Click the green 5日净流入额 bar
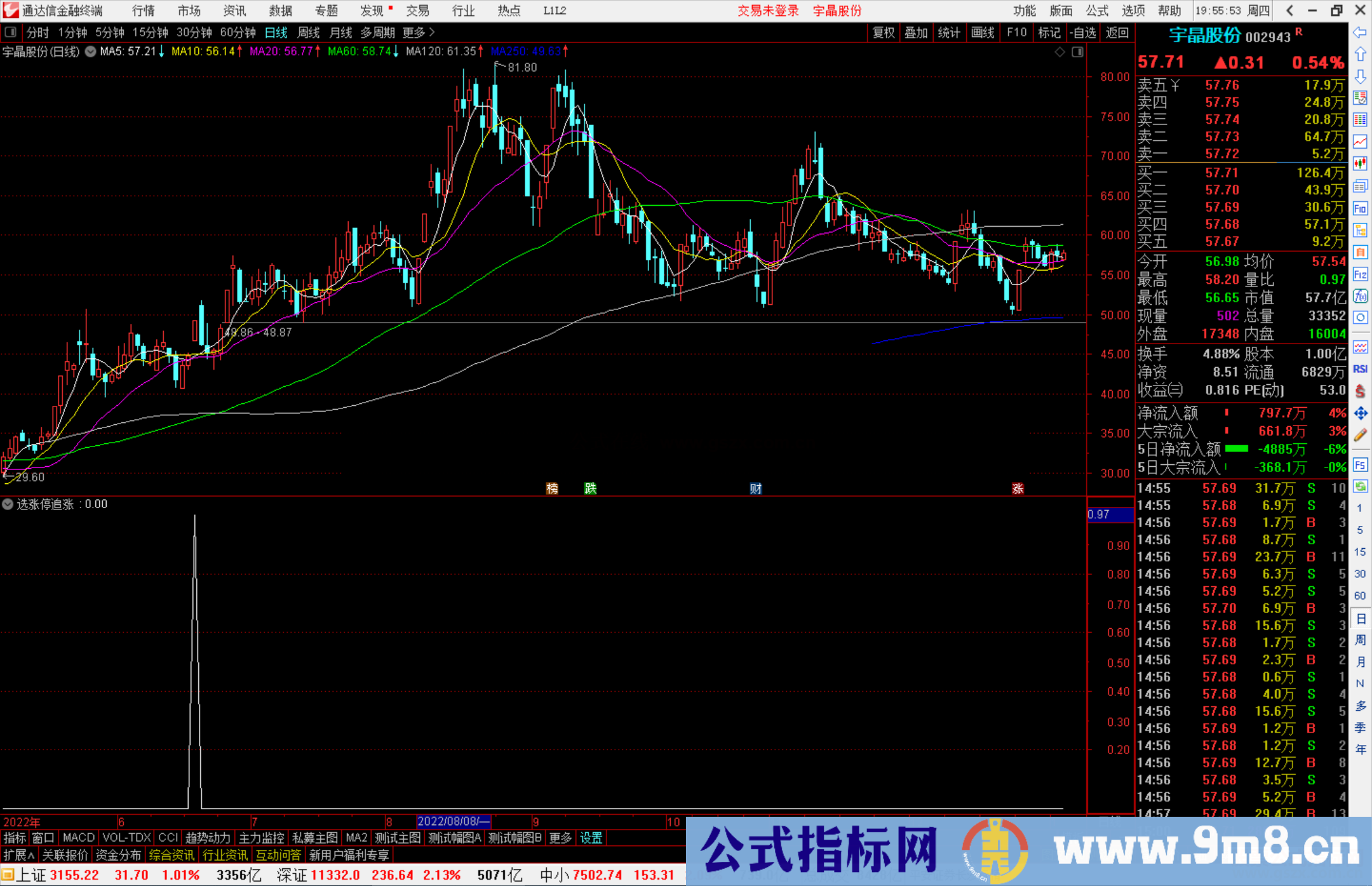 1236,449
